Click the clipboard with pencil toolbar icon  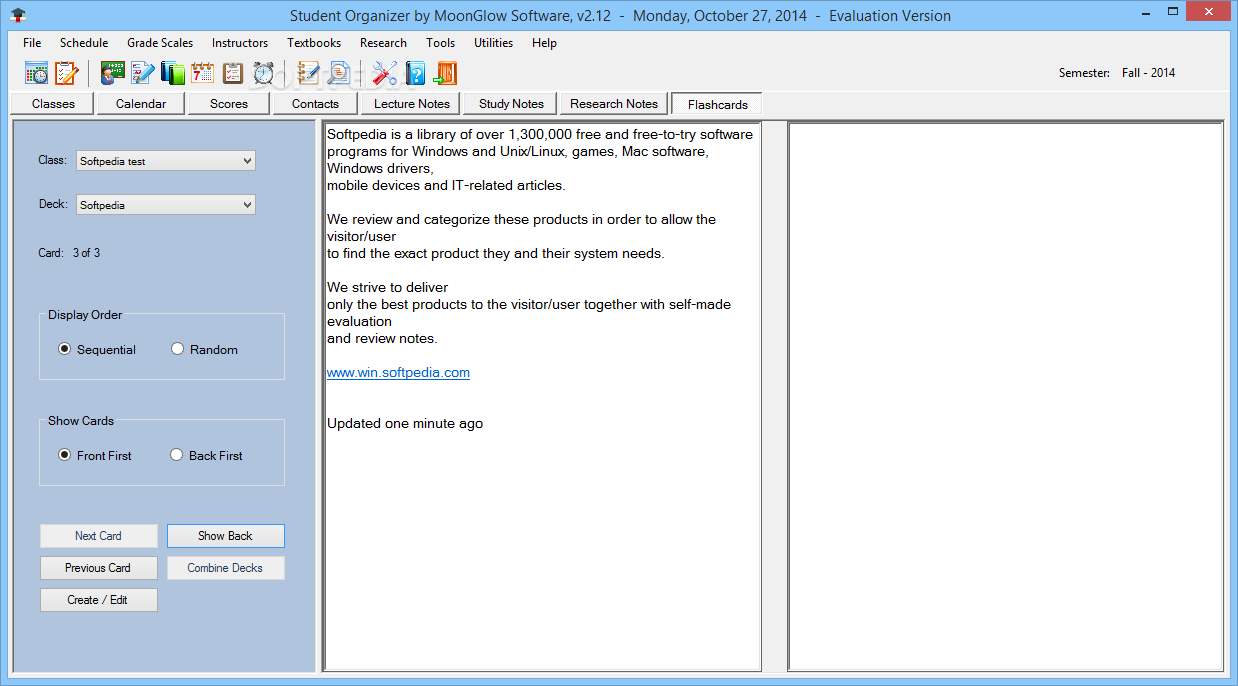coord(66,73)
